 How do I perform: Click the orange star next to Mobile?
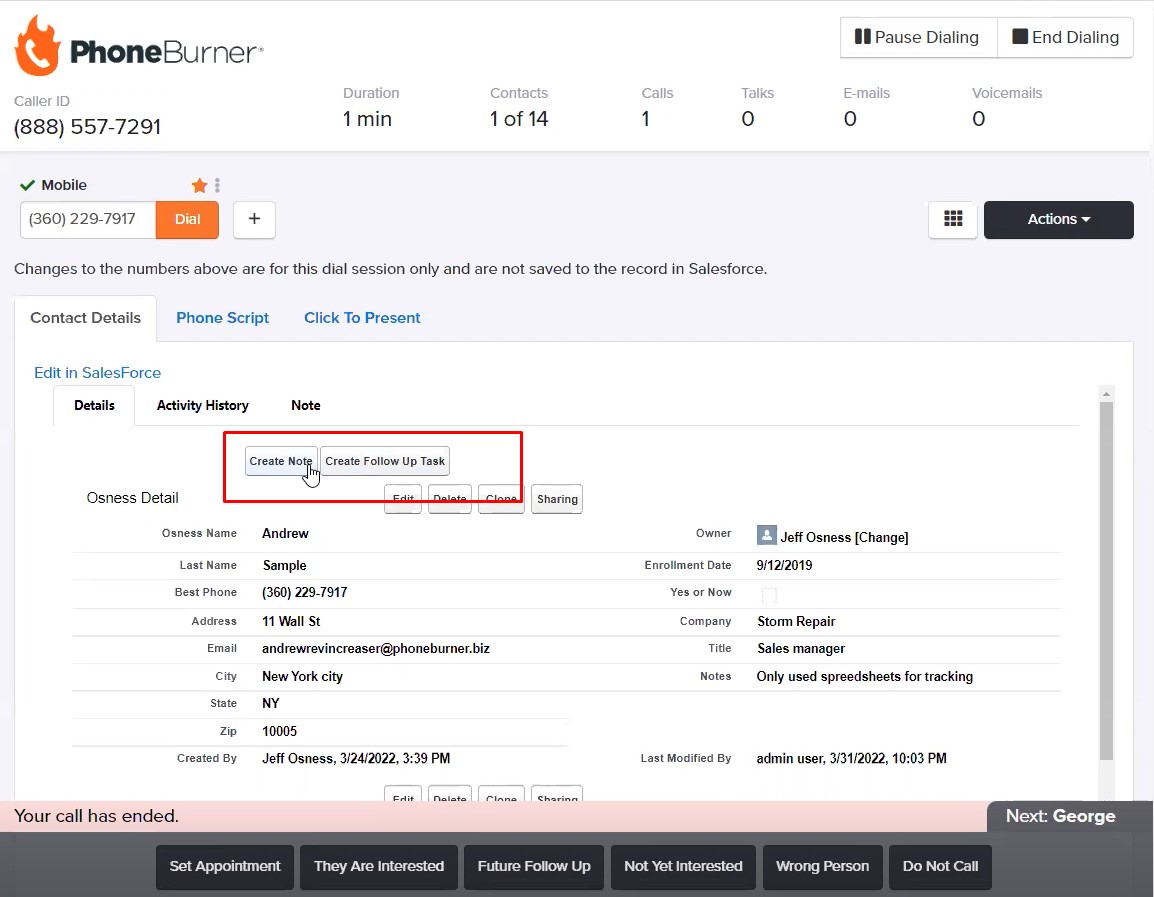click(199, 185)
